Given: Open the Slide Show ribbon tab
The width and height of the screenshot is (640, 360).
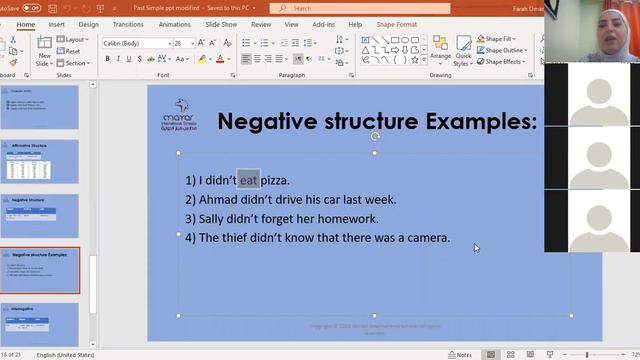Looking at the screenshot, I should (x=221, y=24).
